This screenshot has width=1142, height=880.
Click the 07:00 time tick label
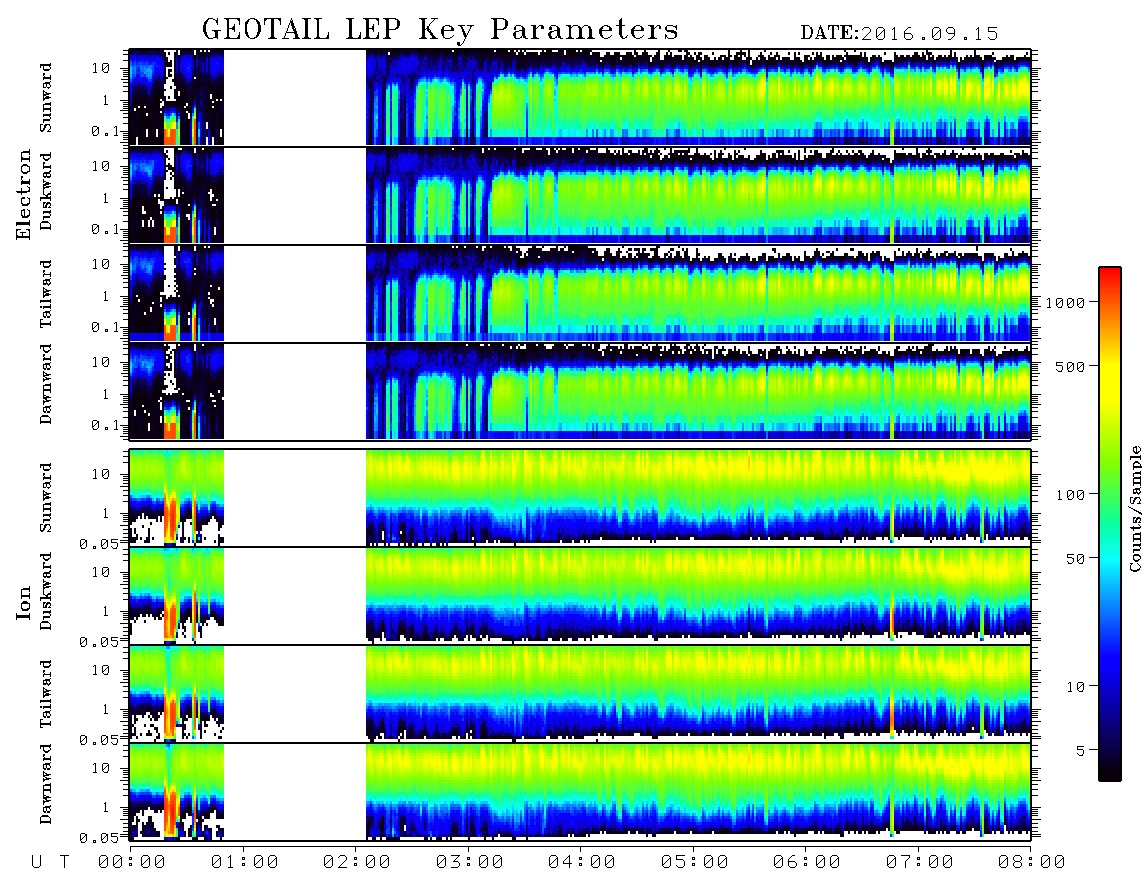[920, 863]
